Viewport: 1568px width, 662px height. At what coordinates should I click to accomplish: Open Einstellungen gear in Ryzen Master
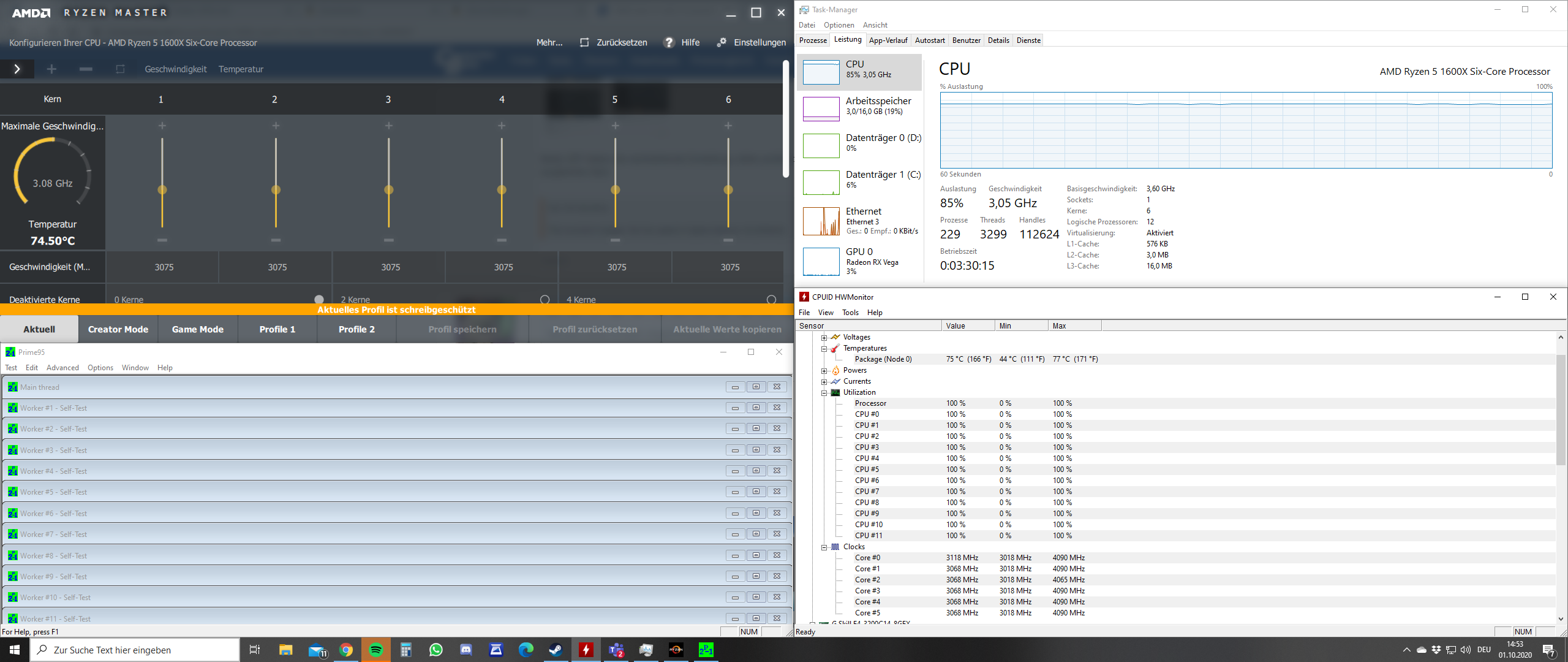point(722,42)
